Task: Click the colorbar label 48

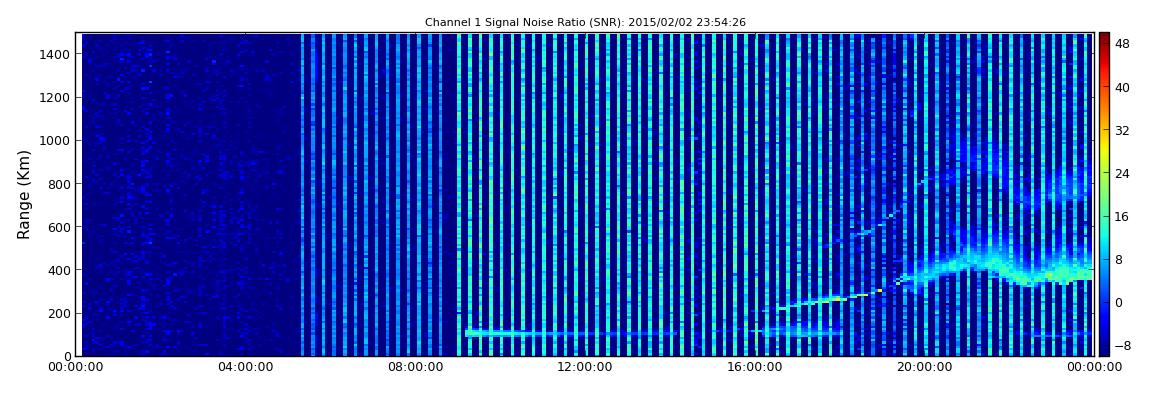Action: tap(1123, 44)
